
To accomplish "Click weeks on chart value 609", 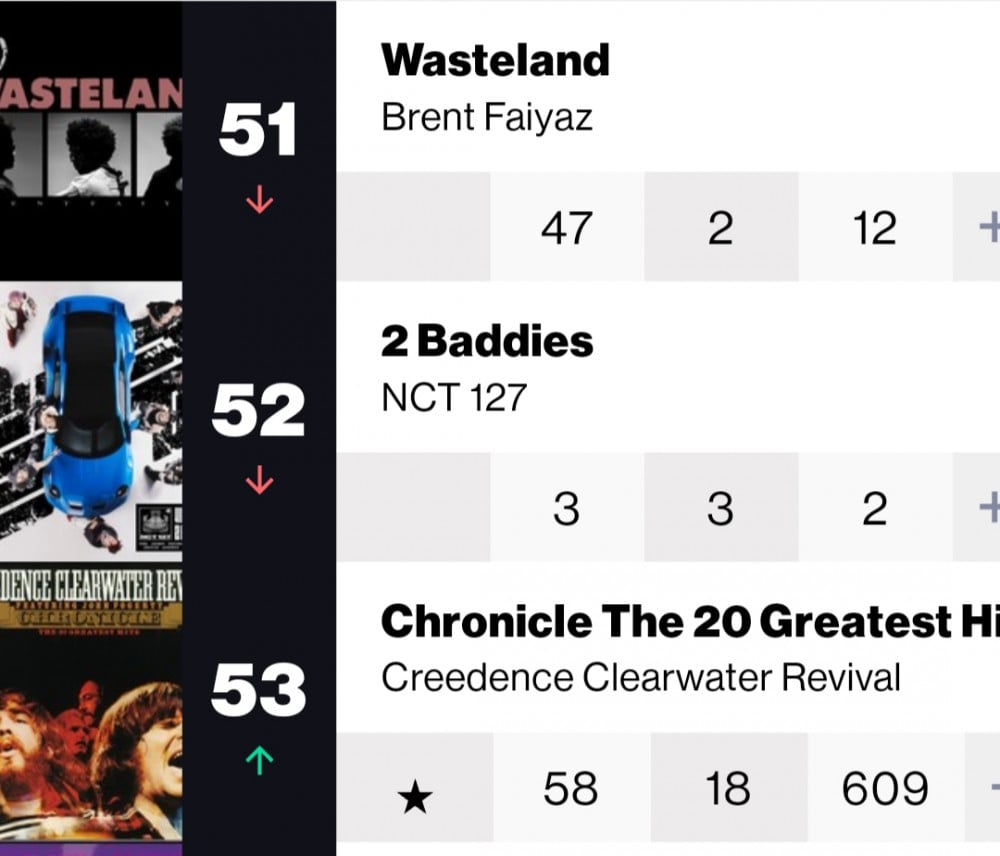I will [885, 788].
